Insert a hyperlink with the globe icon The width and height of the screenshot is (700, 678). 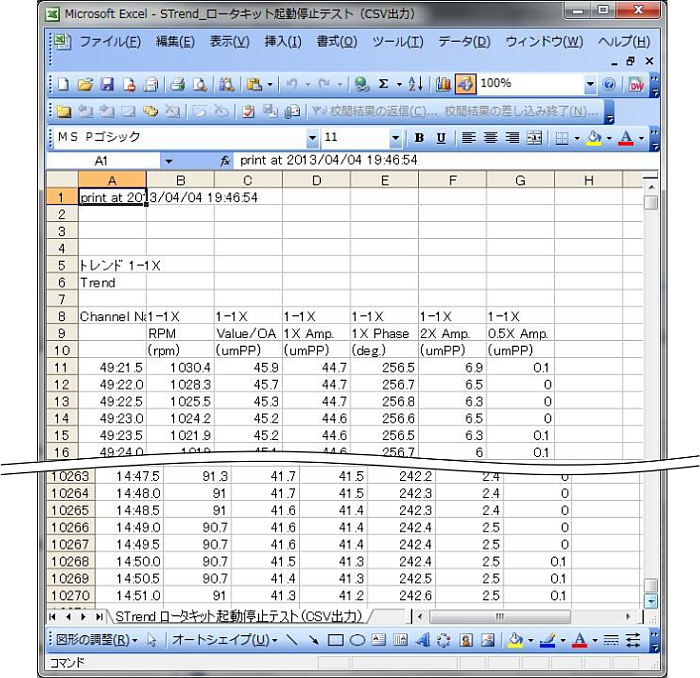click(362, 84)
